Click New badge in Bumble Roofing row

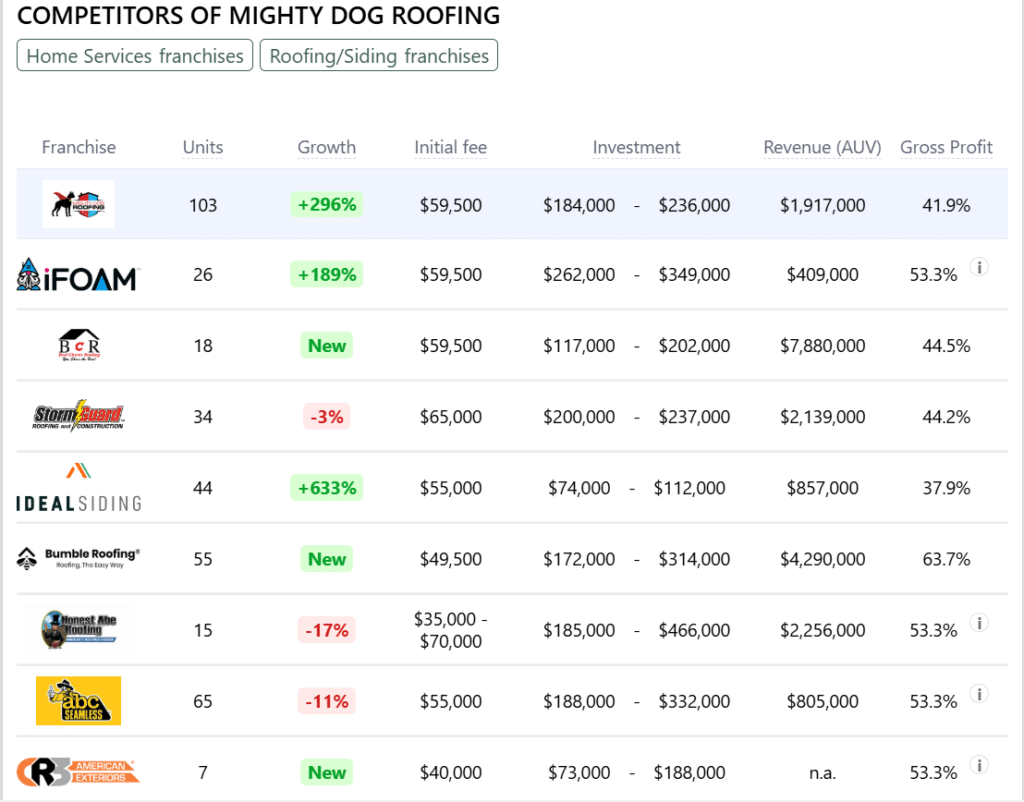[x=327, y=559]
